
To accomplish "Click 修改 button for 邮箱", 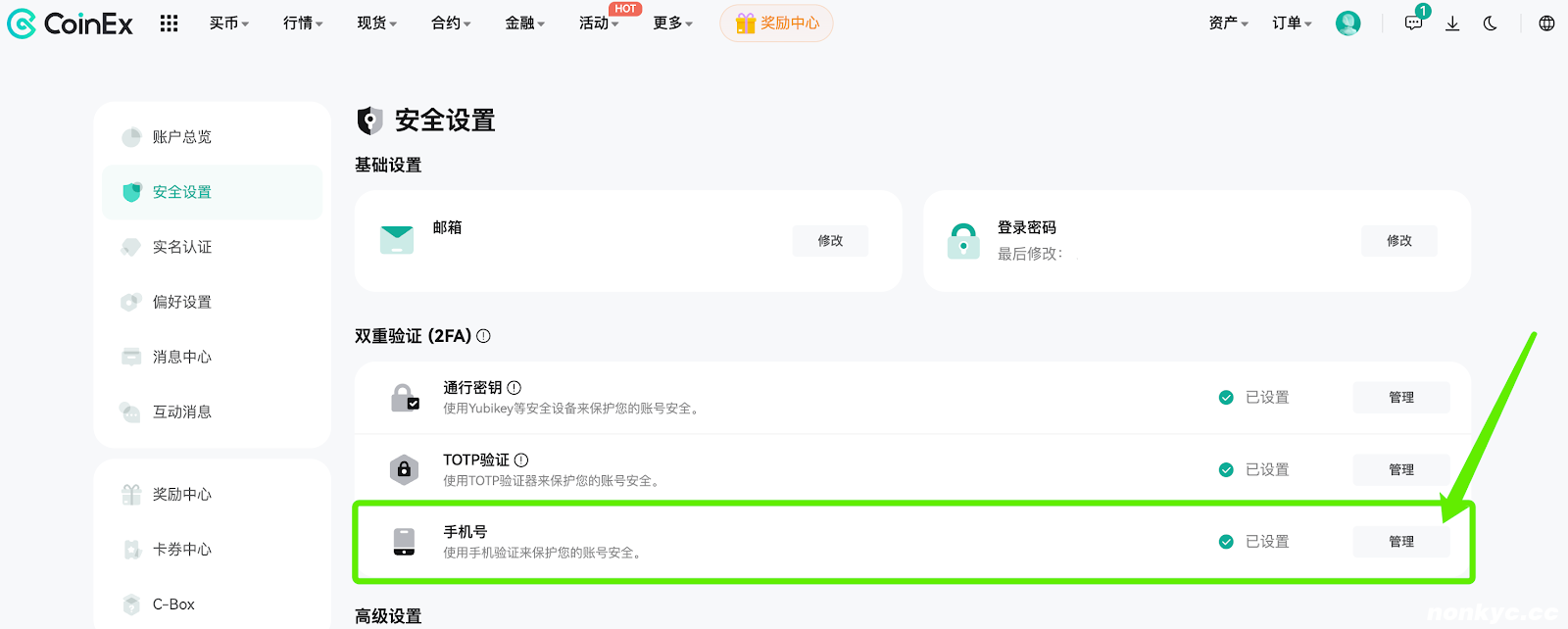I will [830, 241].
